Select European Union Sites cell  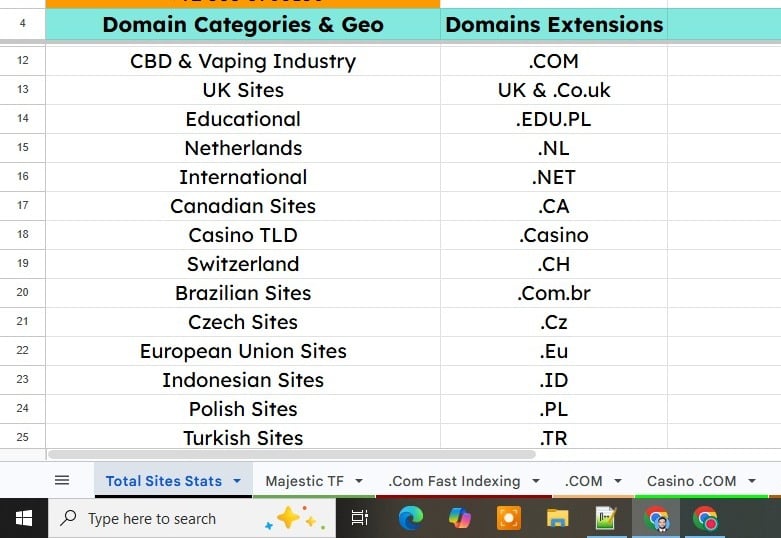coord(243,351)
